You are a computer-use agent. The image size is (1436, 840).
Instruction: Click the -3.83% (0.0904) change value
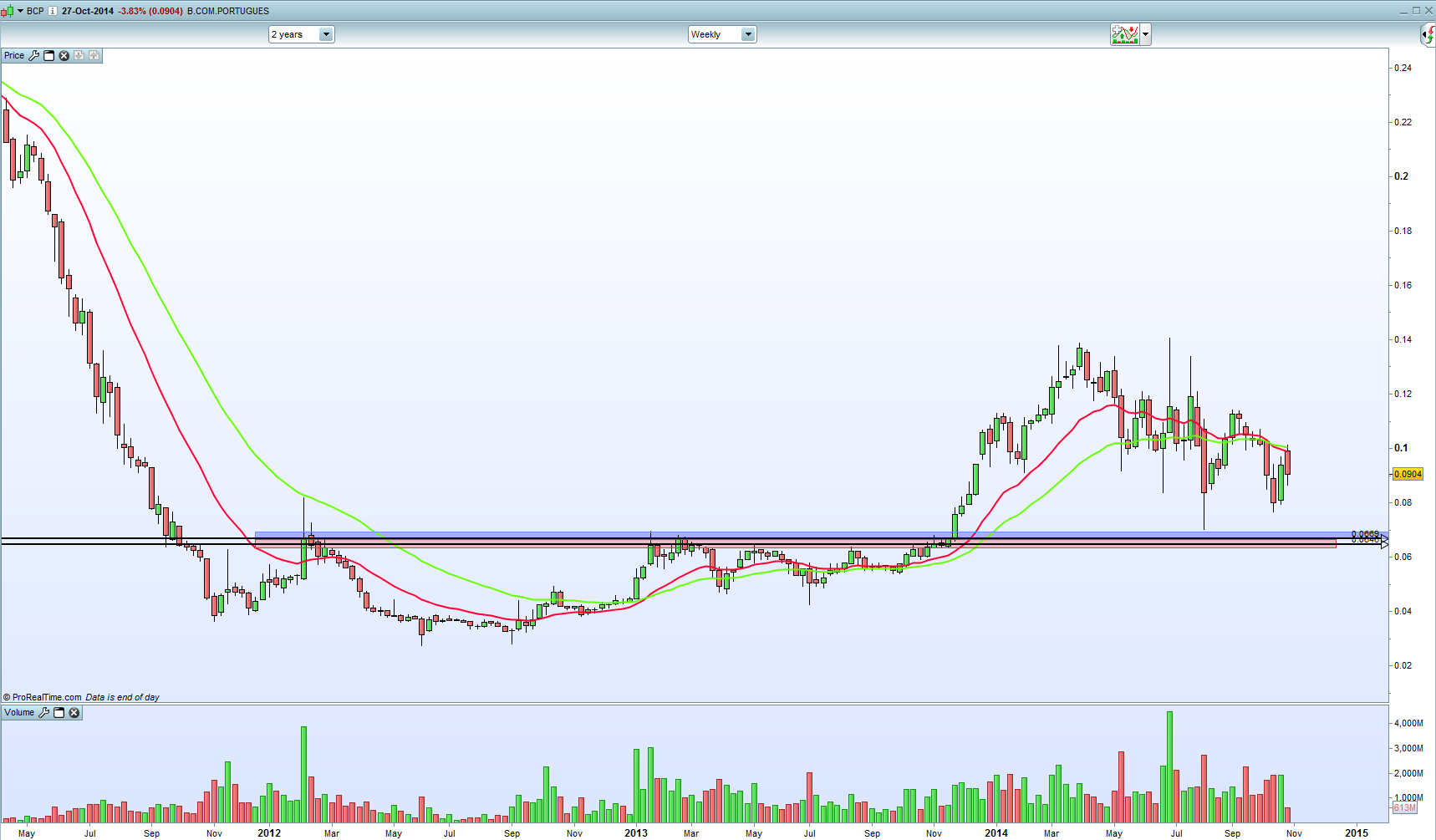[x=150, y=11]
